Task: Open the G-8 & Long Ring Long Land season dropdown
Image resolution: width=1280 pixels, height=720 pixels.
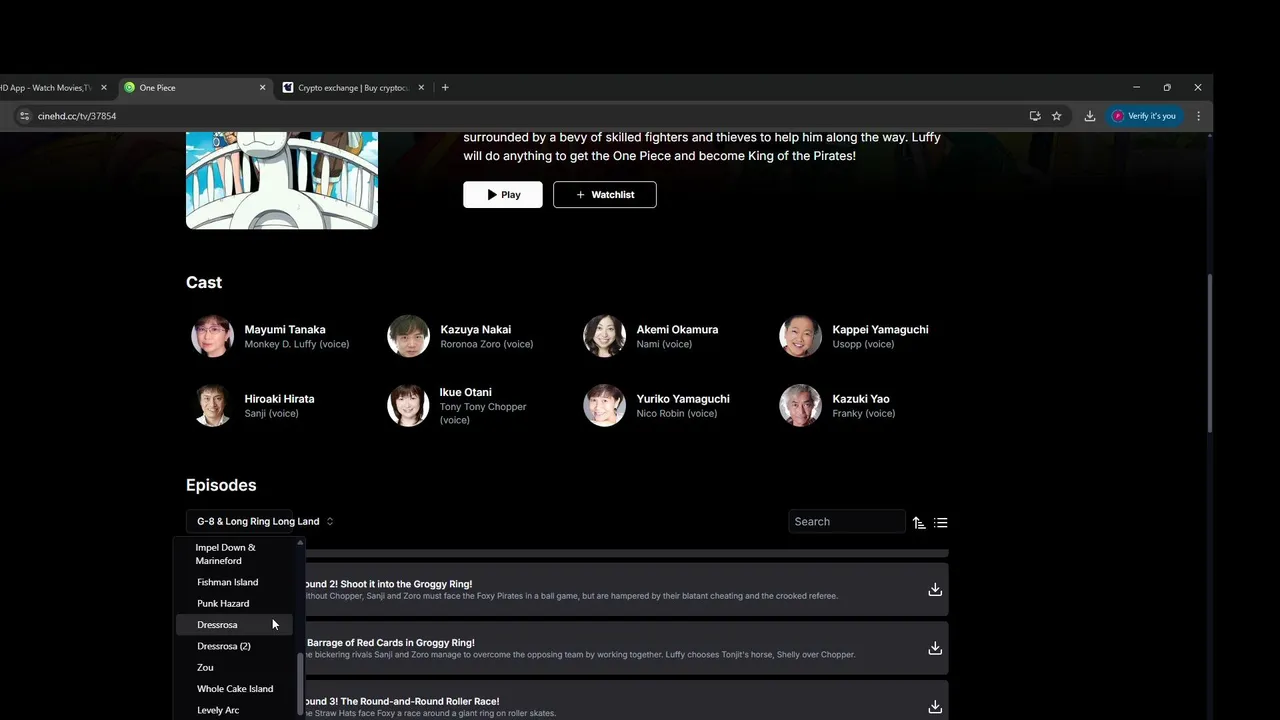Action: point(264,521)
